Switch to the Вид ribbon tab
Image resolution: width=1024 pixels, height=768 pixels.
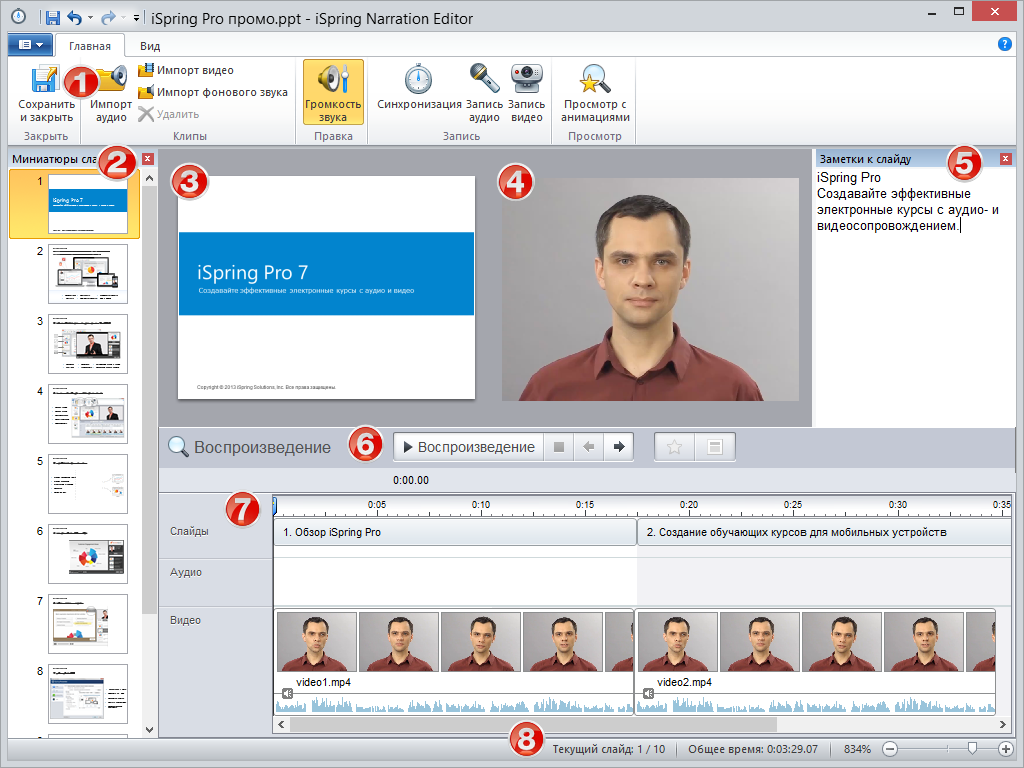[150, 46]
